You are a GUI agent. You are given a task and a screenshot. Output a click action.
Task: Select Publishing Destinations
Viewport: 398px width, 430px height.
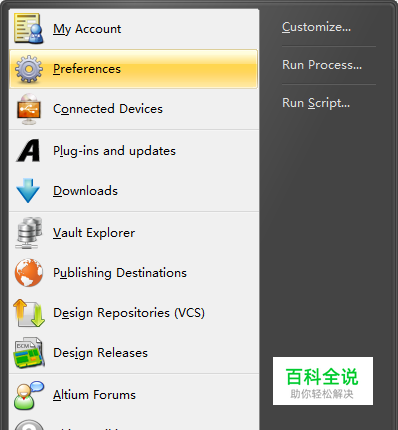pyautogui.click(x=134, y=273)
